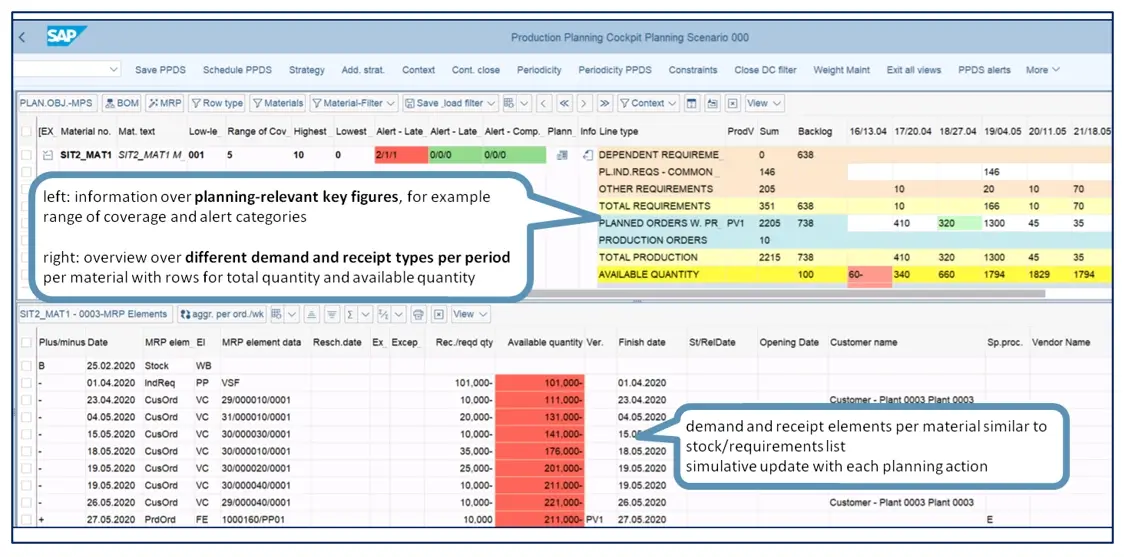Open lower panel View dropdown
The width and height of the screenshot is (1127, 557).
pyautogui.click(x=471, y=314)
